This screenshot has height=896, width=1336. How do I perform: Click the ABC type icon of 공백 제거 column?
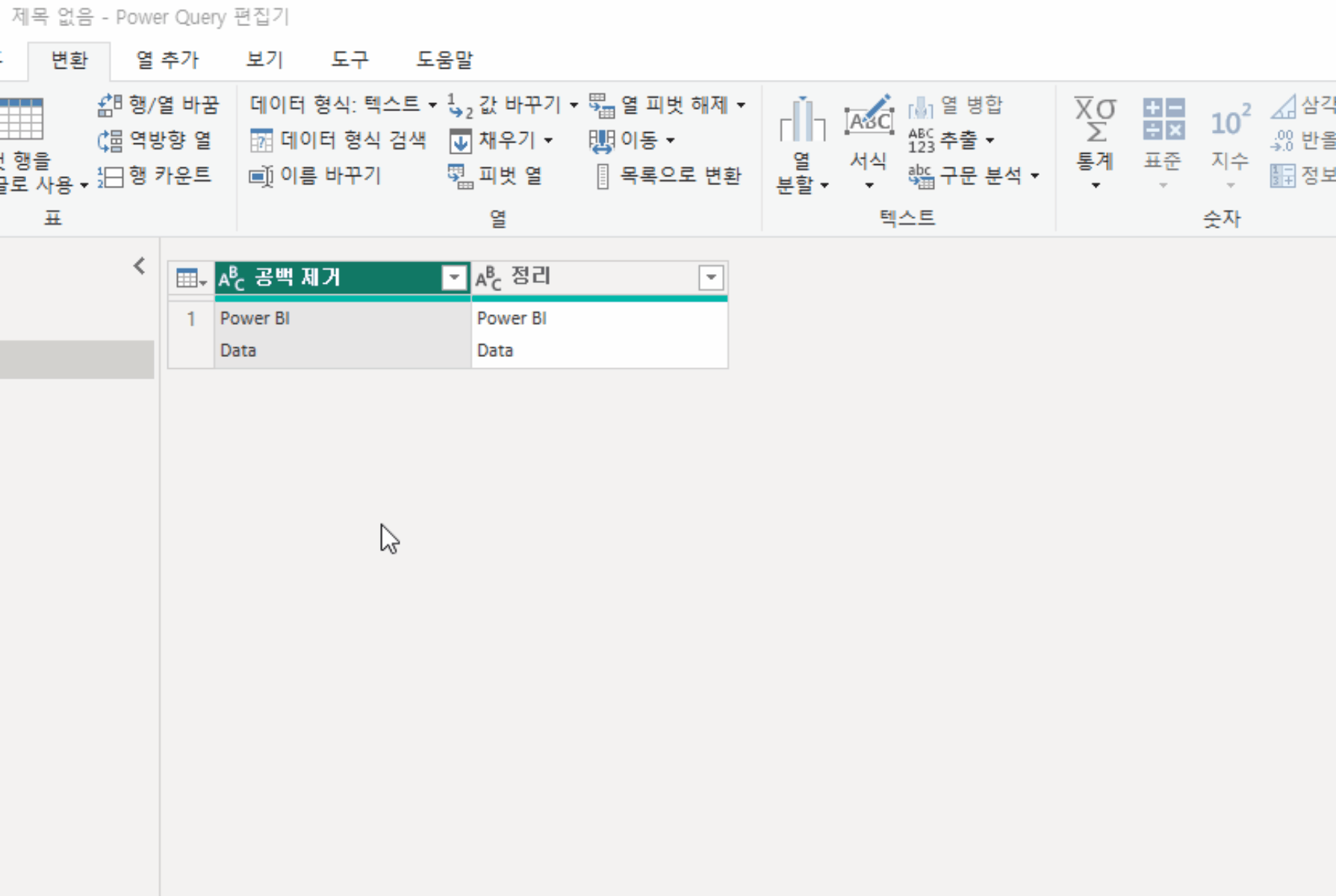pyautogui.click(x=232, y=278)
